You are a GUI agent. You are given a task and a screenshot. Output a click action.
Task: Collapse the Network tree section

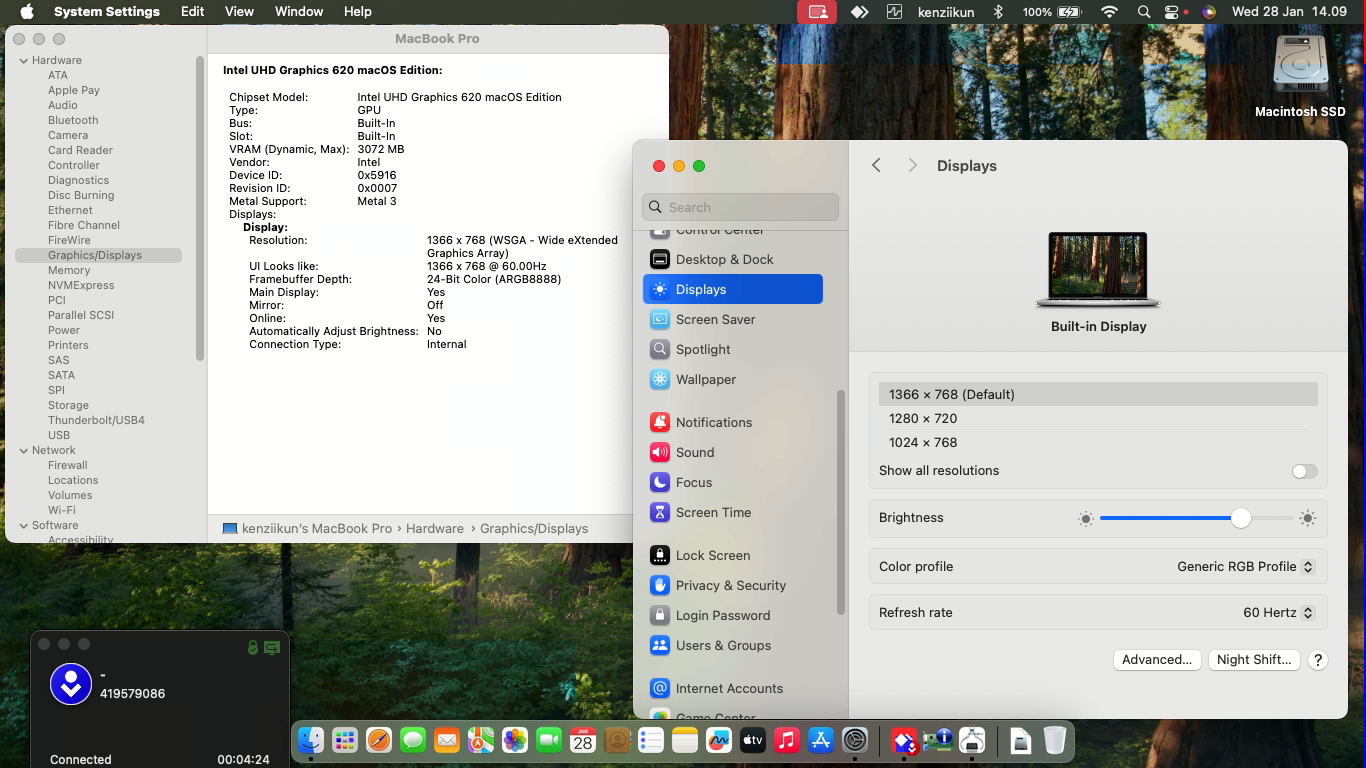tap(24, 451)
